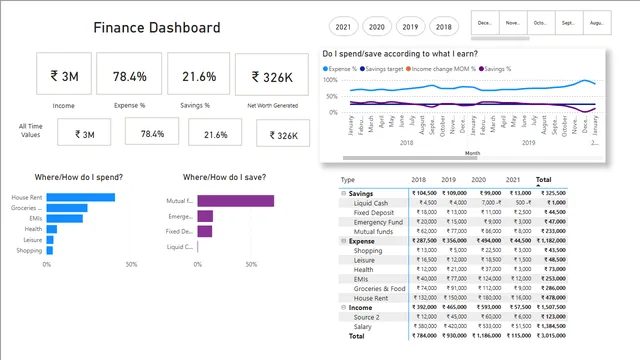640x360 pixels.
Task: Click the Expense % legend marker
Action: point(325,69)
